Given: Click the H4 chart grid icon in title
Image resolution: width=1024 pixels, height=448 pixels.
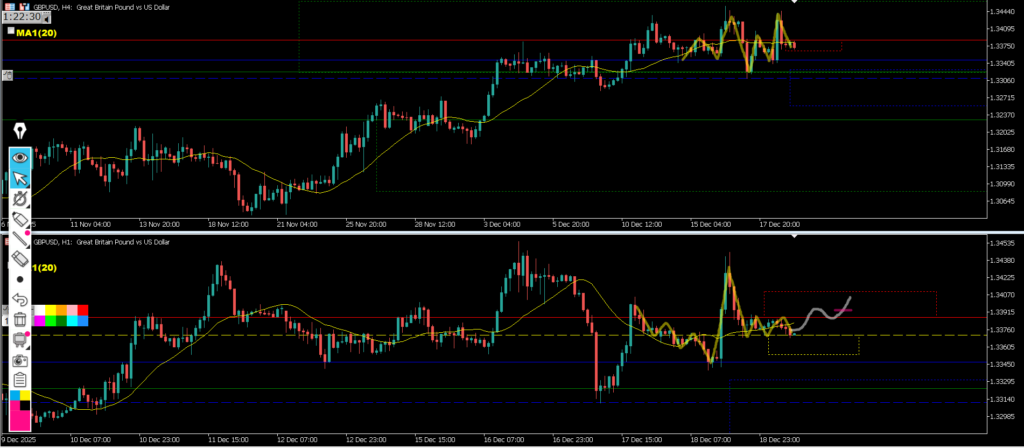Looking at the screenshot, I should (x=9, y=5).
